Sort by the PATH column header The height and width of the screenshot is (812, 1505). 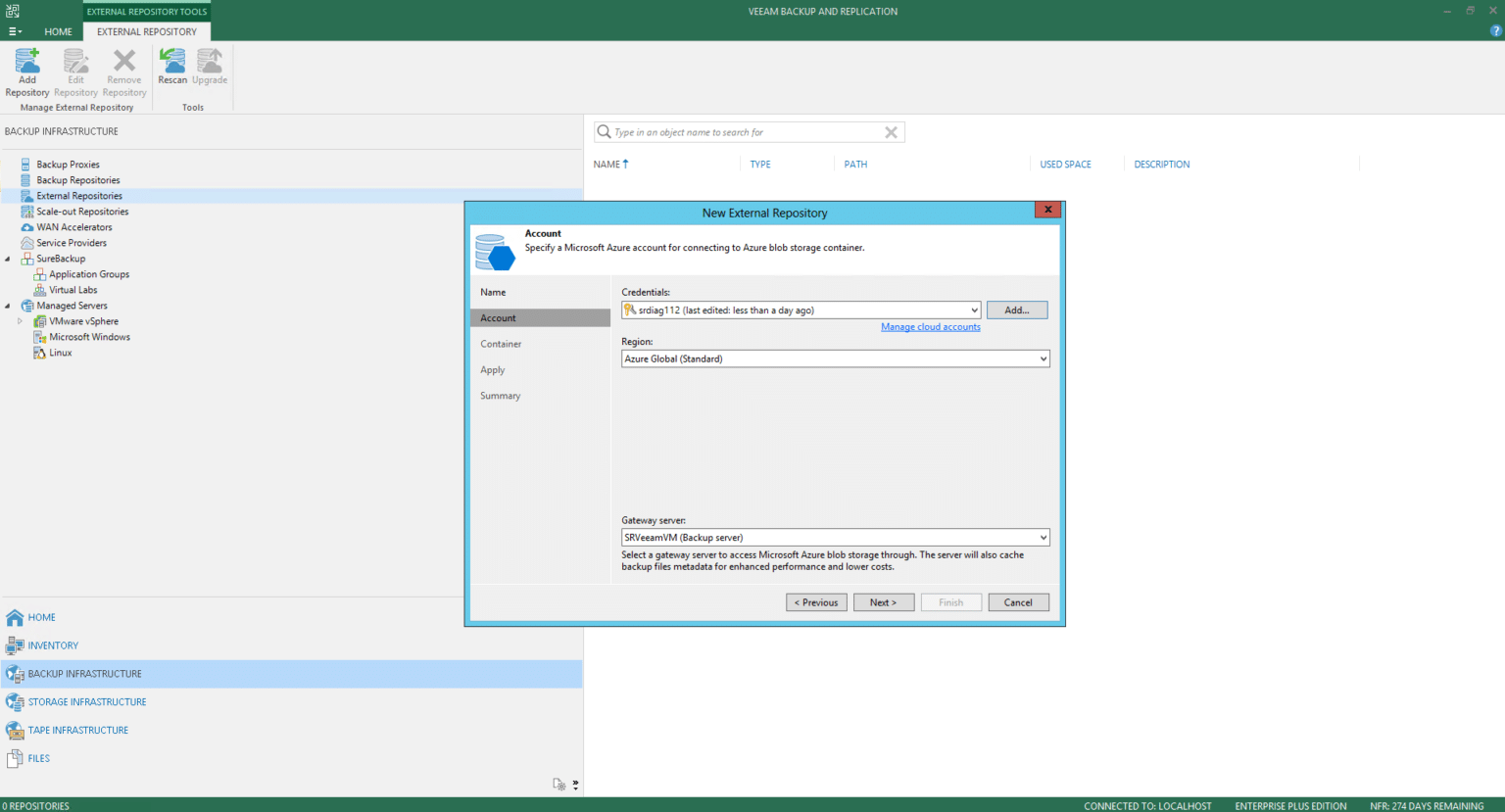pos(855,165)
